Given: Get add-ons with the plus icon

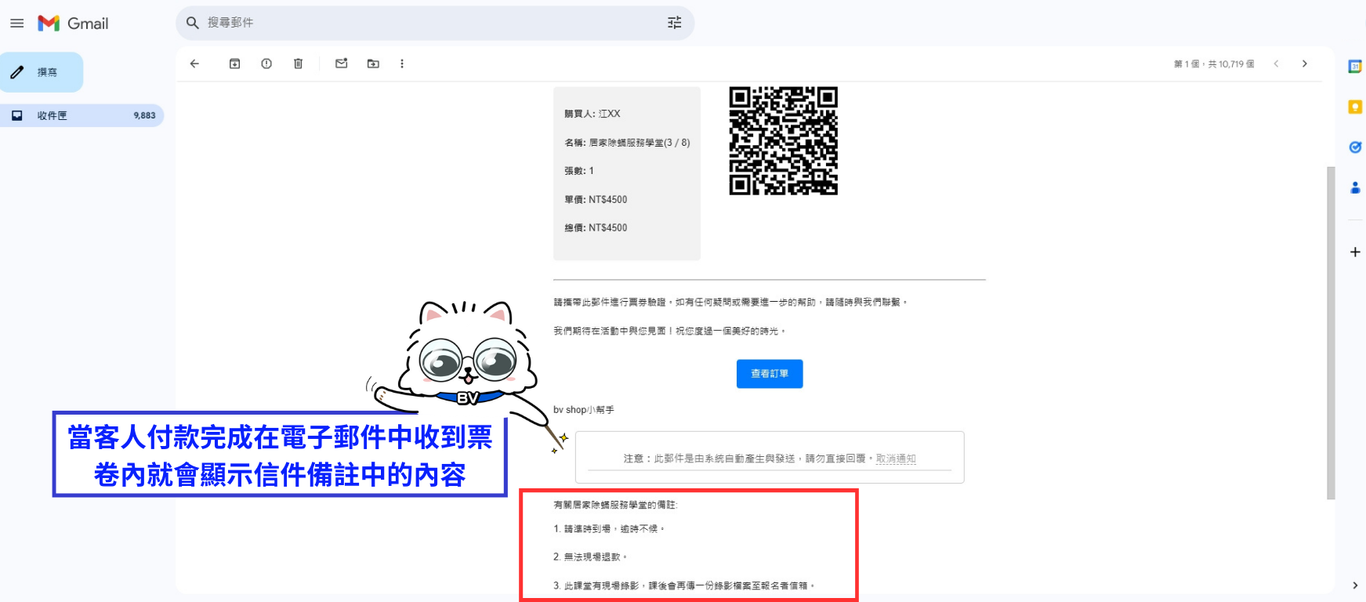Looking at the screenshot, I should [1355, 252].
